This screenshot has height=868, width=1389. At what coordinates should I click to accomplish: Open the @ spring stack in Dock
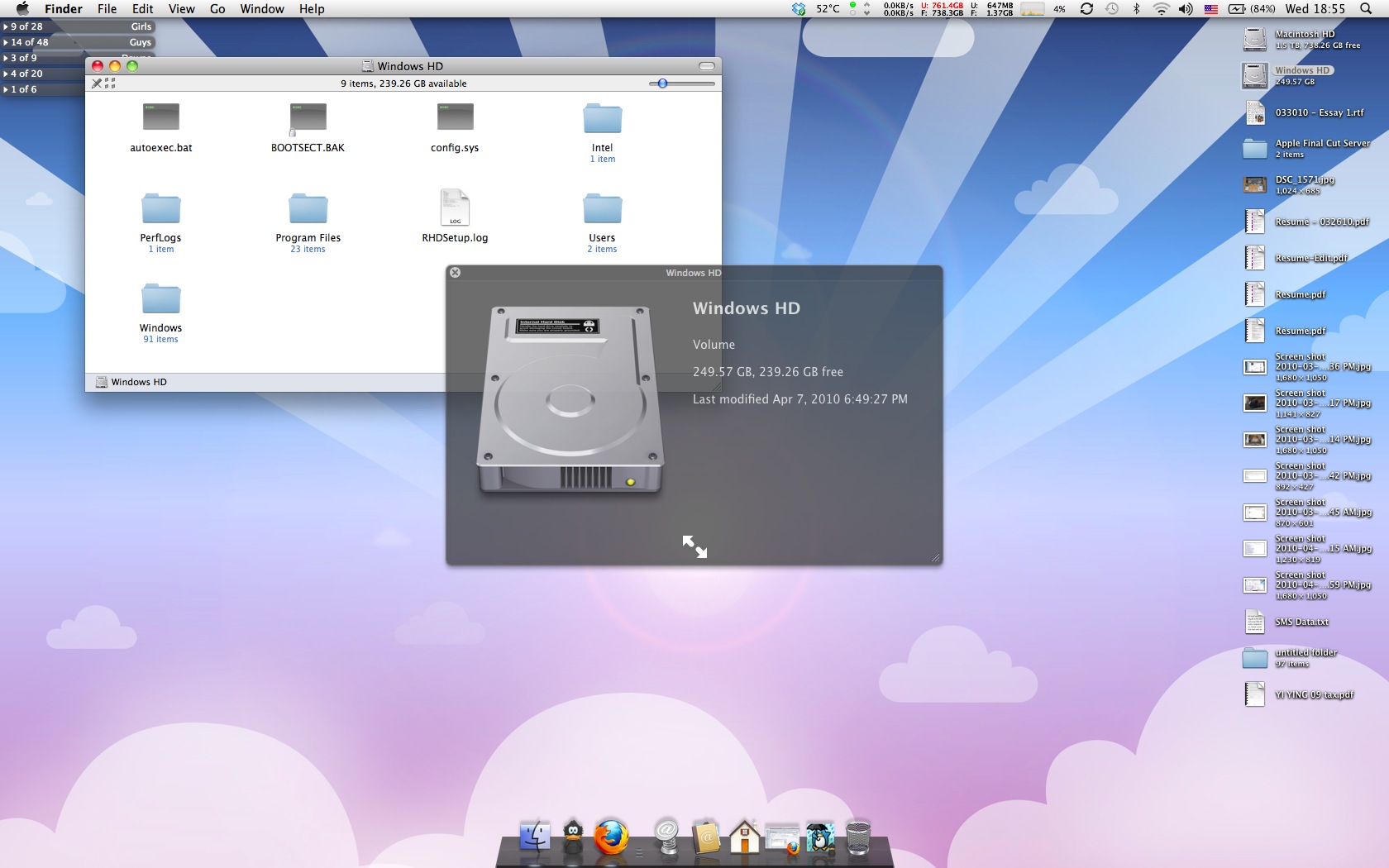tap(666, 837)
